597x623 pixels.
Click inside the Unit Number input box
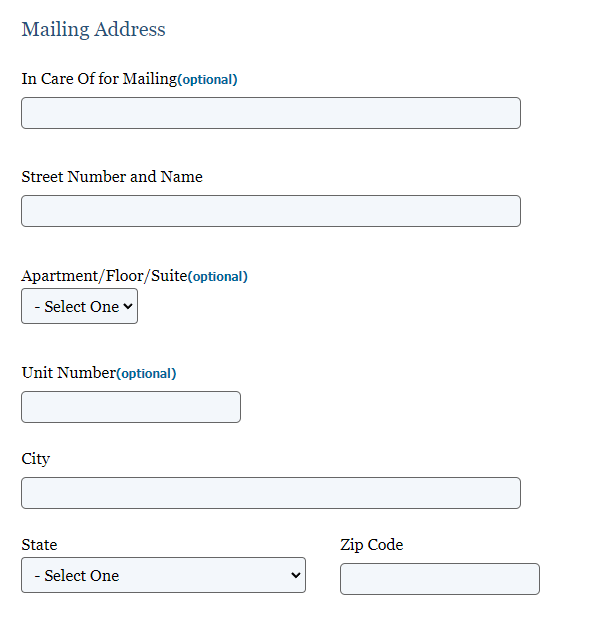pyautogui.click(x=131, y=407)
